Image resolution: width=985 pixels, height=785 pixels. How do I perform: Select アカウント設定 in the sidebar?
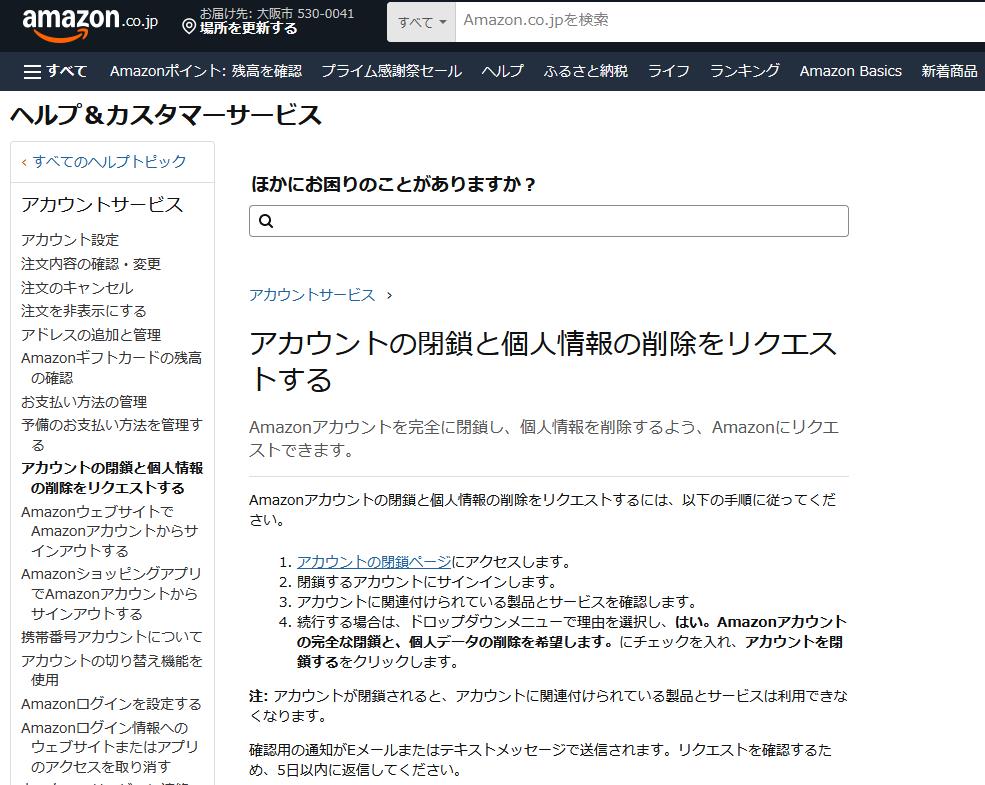click(61, 240)
